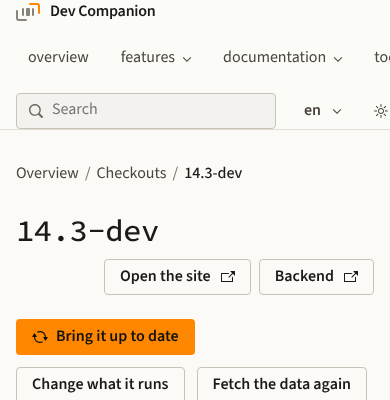Open the Dev Companion home title
This screenshot has width=390, height=400.
click(x=103, y=11)
